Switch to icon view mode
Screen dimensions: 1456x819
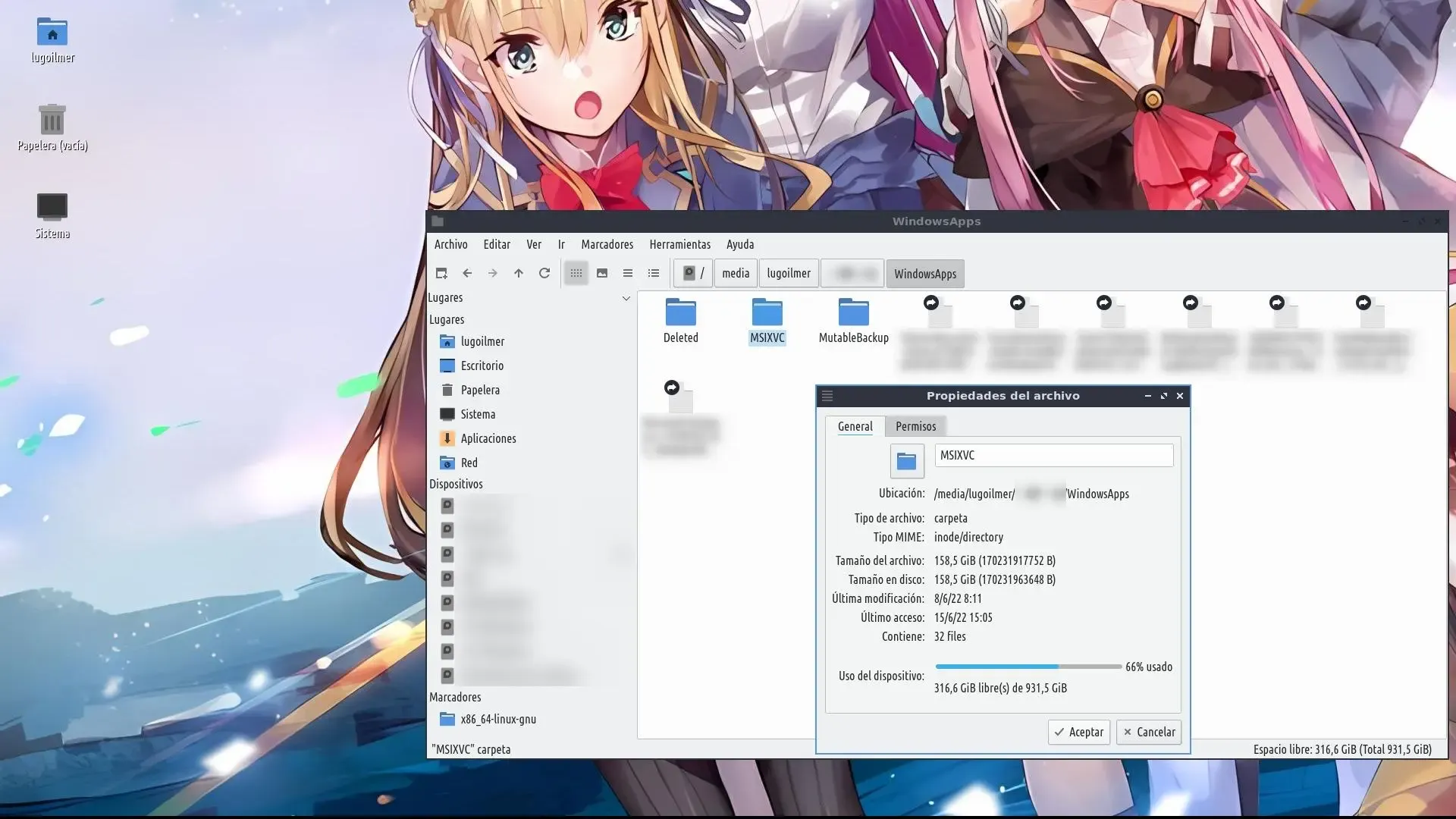pos(576,274)
